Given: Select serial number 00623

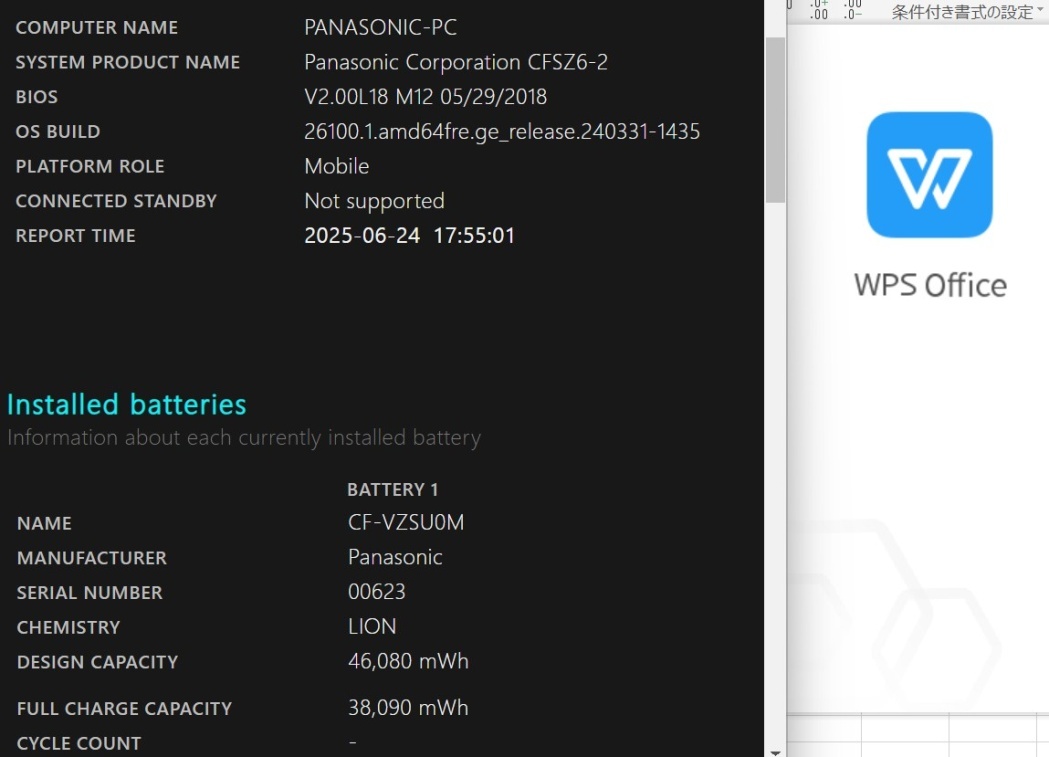Looking at the screenshot, I should [377, 592].
